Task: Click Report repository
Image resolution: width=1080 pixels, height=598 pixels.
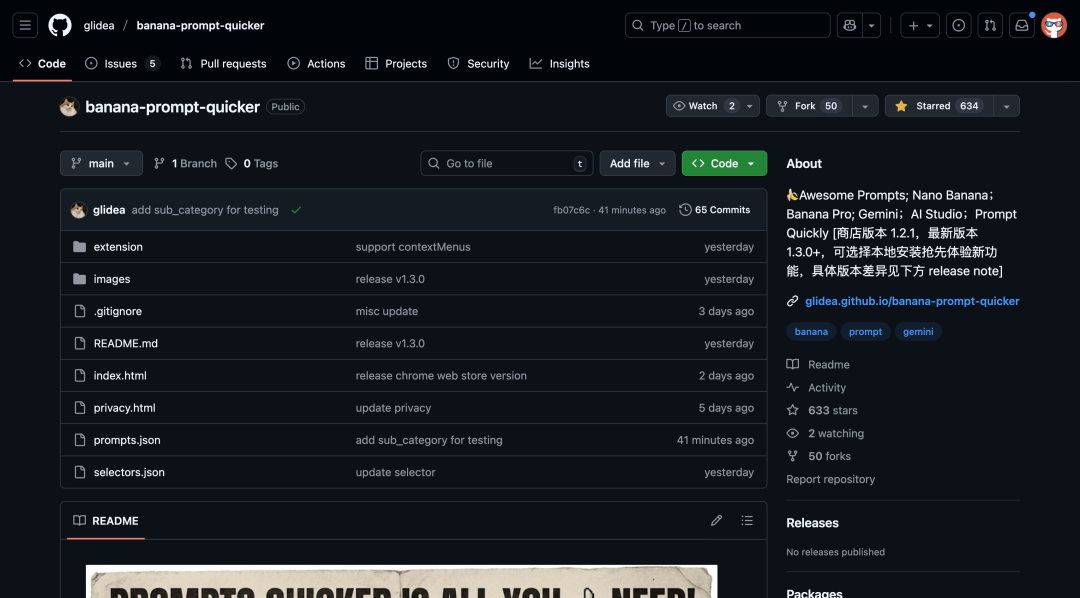Action: pos(831,479)
